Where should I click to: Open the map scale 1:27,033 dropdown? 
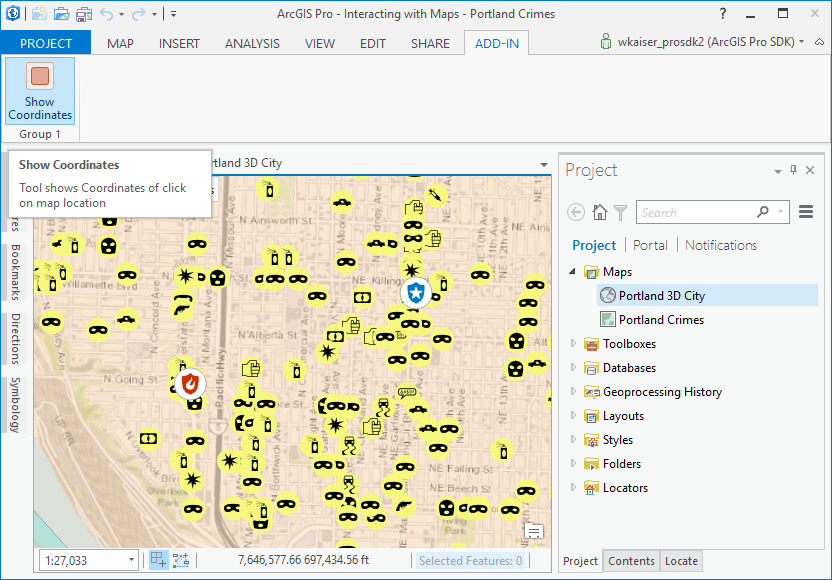[x=131, y=561]
